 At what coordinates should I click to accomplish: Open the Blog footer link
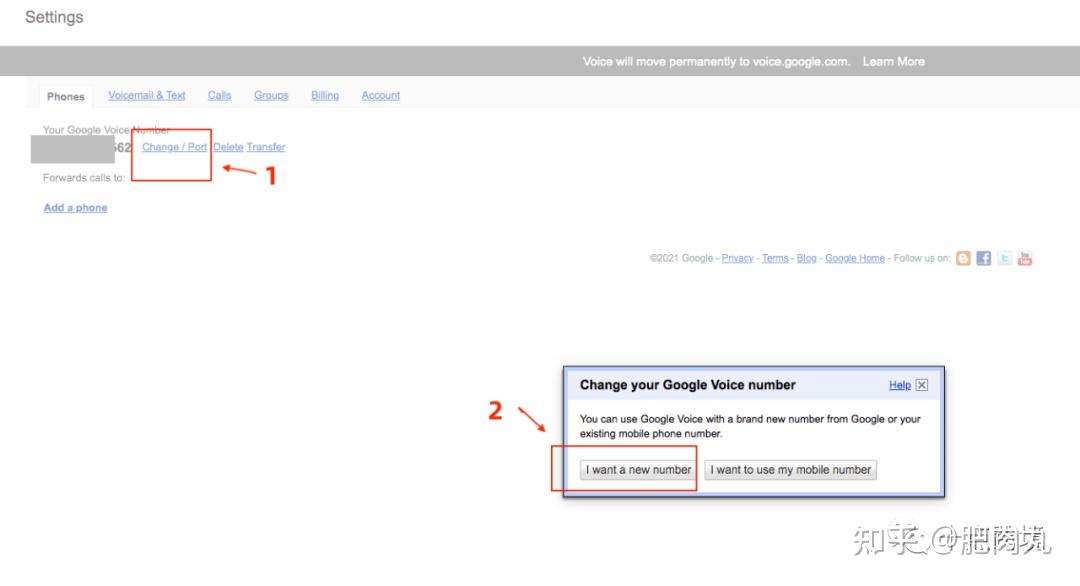coord(807,258)
